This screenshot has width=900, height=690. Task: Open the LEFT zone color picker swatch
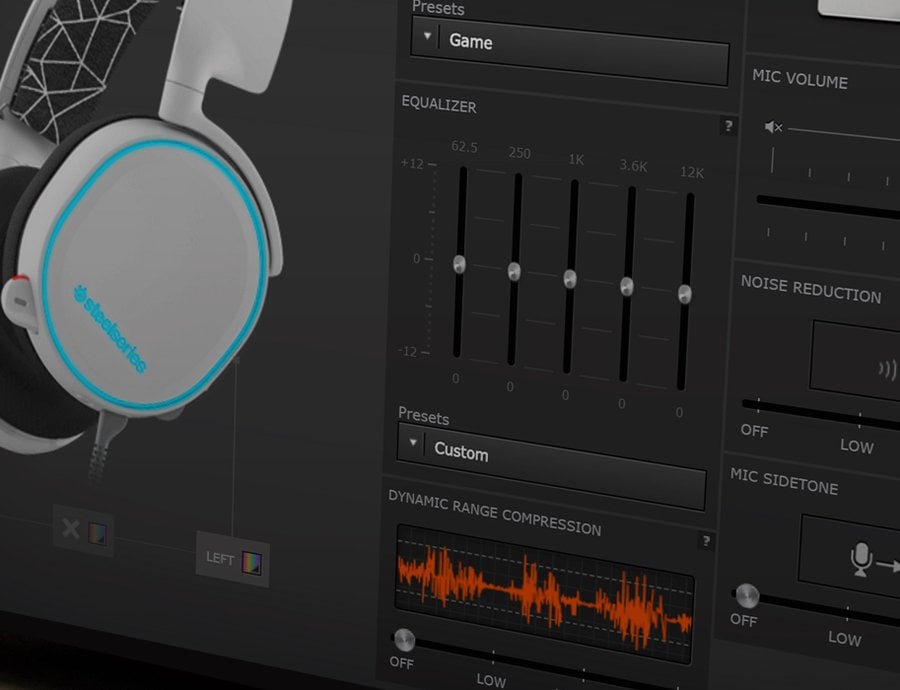point(252,562)
